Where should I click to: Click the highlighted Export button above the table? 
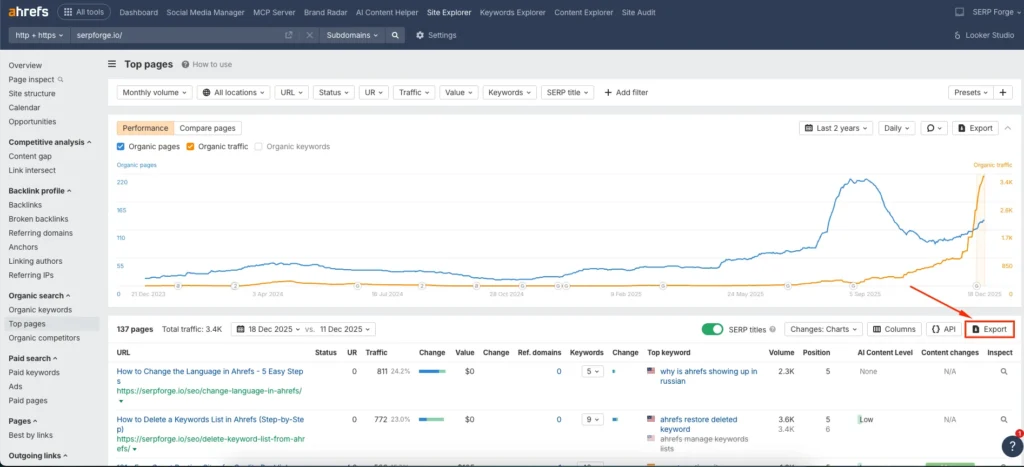tap(989, 329)
